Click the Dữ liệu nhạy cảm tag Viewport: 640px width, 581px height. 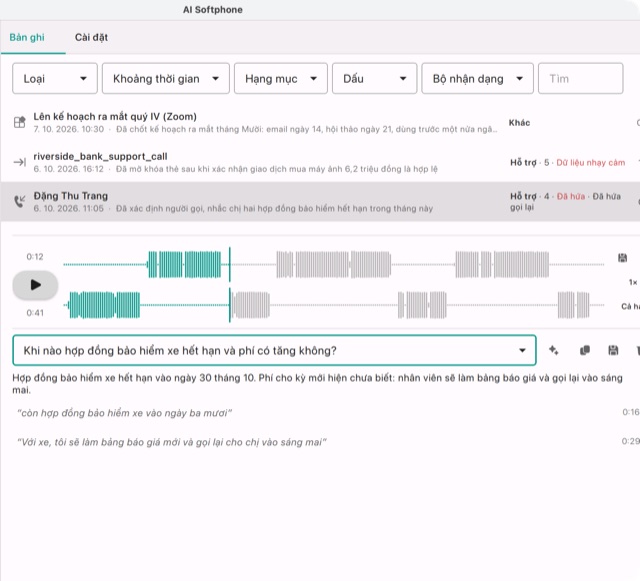591,163
